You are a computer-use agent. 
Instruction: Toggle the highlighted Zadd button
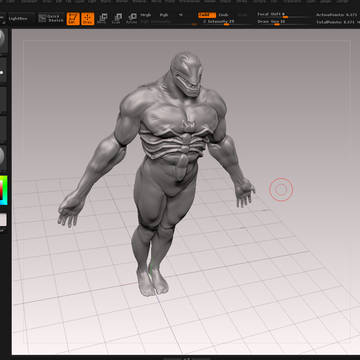point(207,15)
